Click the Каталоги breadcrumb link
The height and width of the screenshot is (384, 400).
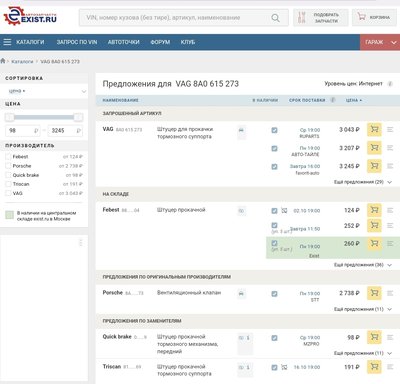(22, 61)
